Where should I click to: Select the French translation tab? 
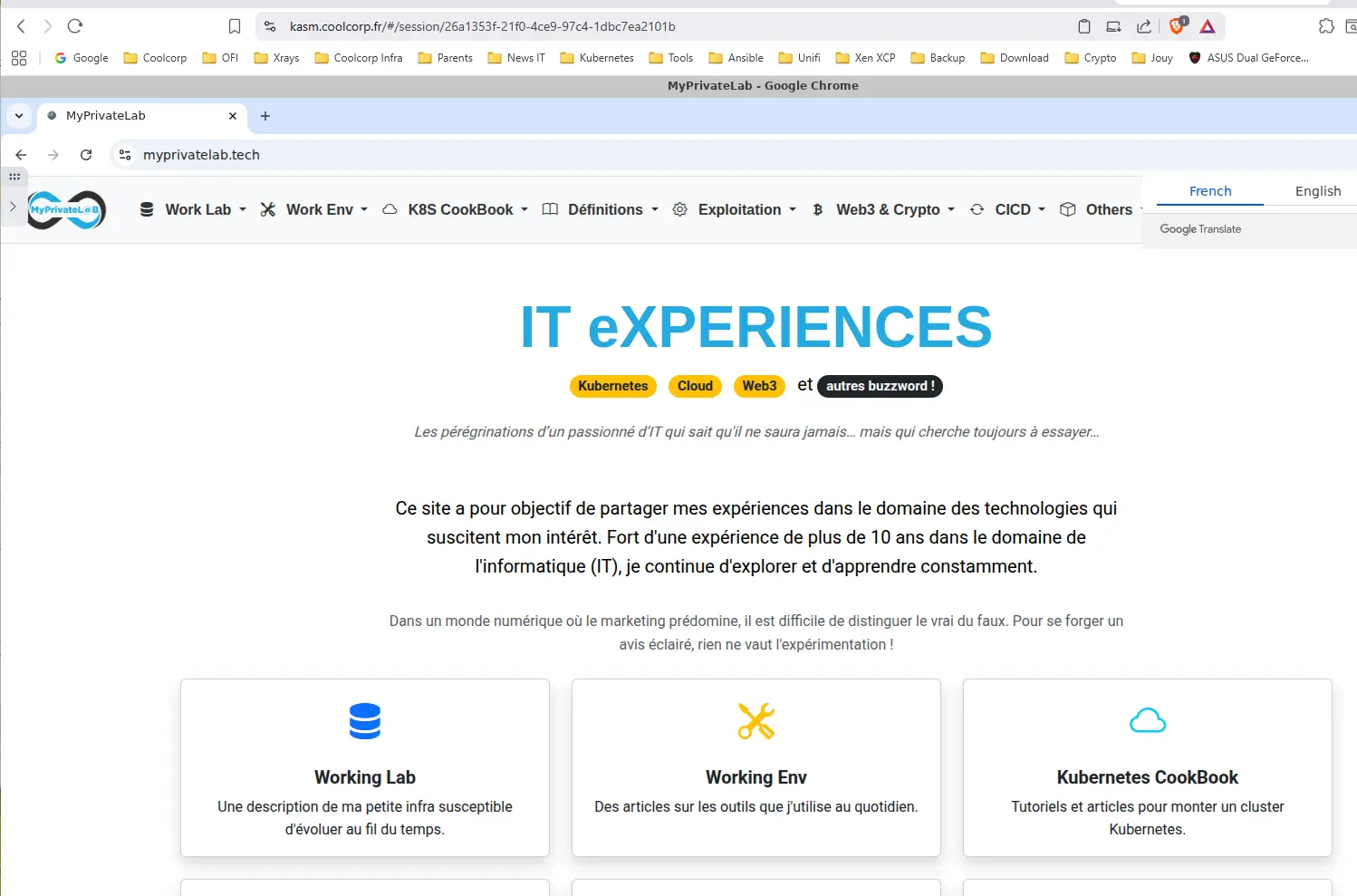pyautogui.click(x=1209, y=191)
